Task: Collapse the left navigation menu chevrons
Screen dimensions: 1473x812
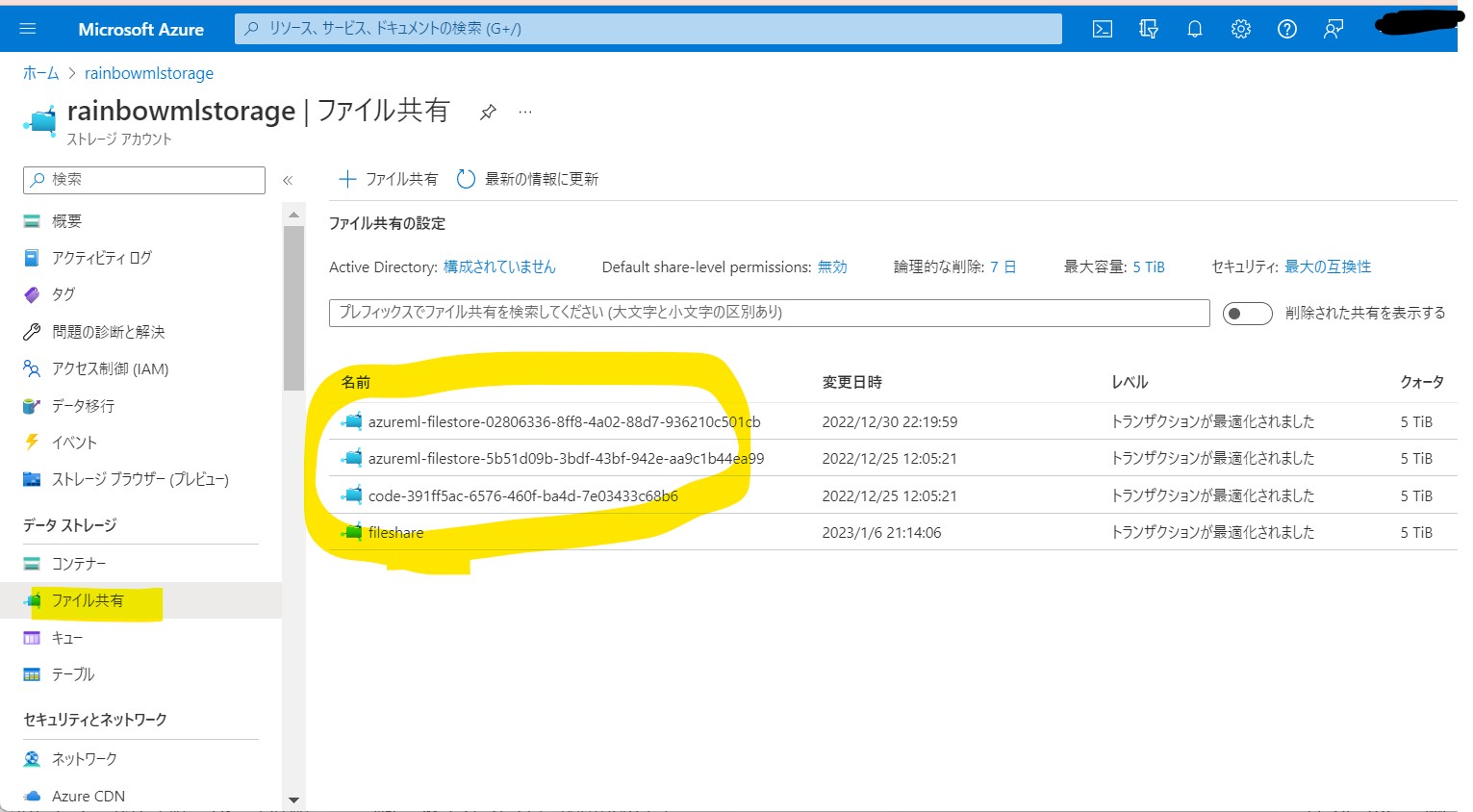Action: pos(288,180)
